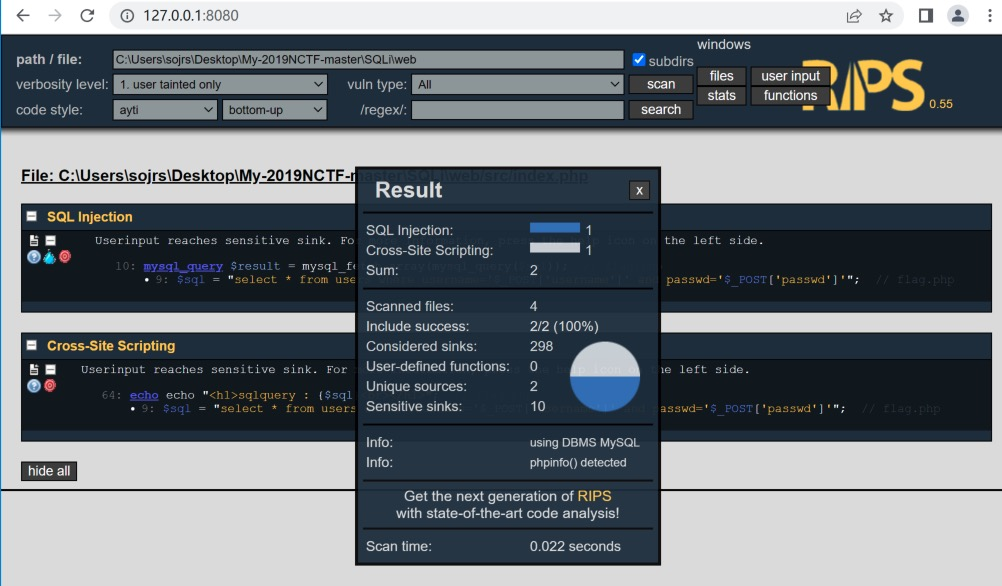Bookmark this tab star
The width and height of the screenshot is (1002, 586).
[x=886, y=15]
